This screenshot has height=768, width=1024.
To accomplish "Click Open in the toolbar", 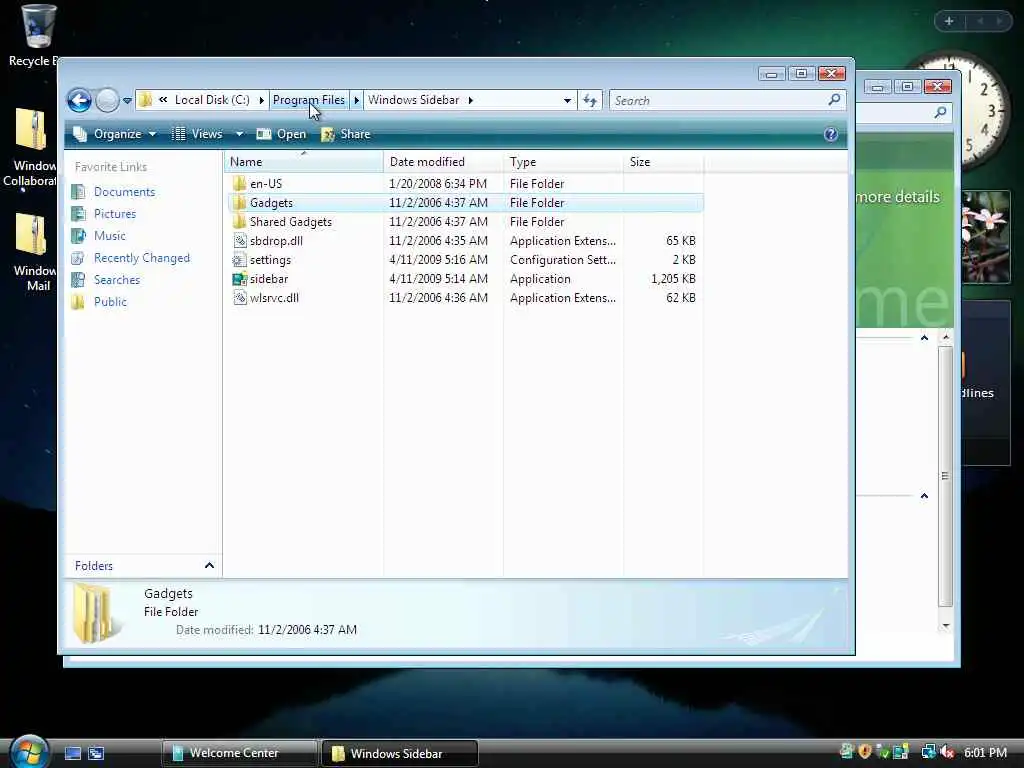I will click(x=281, y=134).
